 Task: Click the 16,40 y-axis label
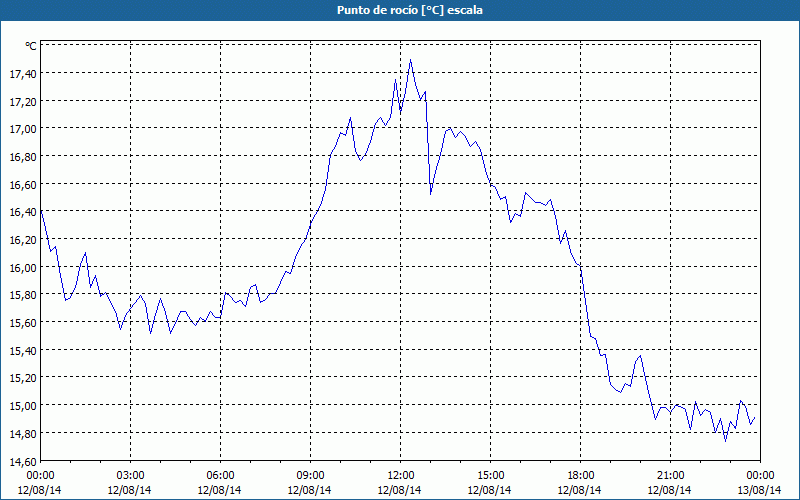[23, 212]
